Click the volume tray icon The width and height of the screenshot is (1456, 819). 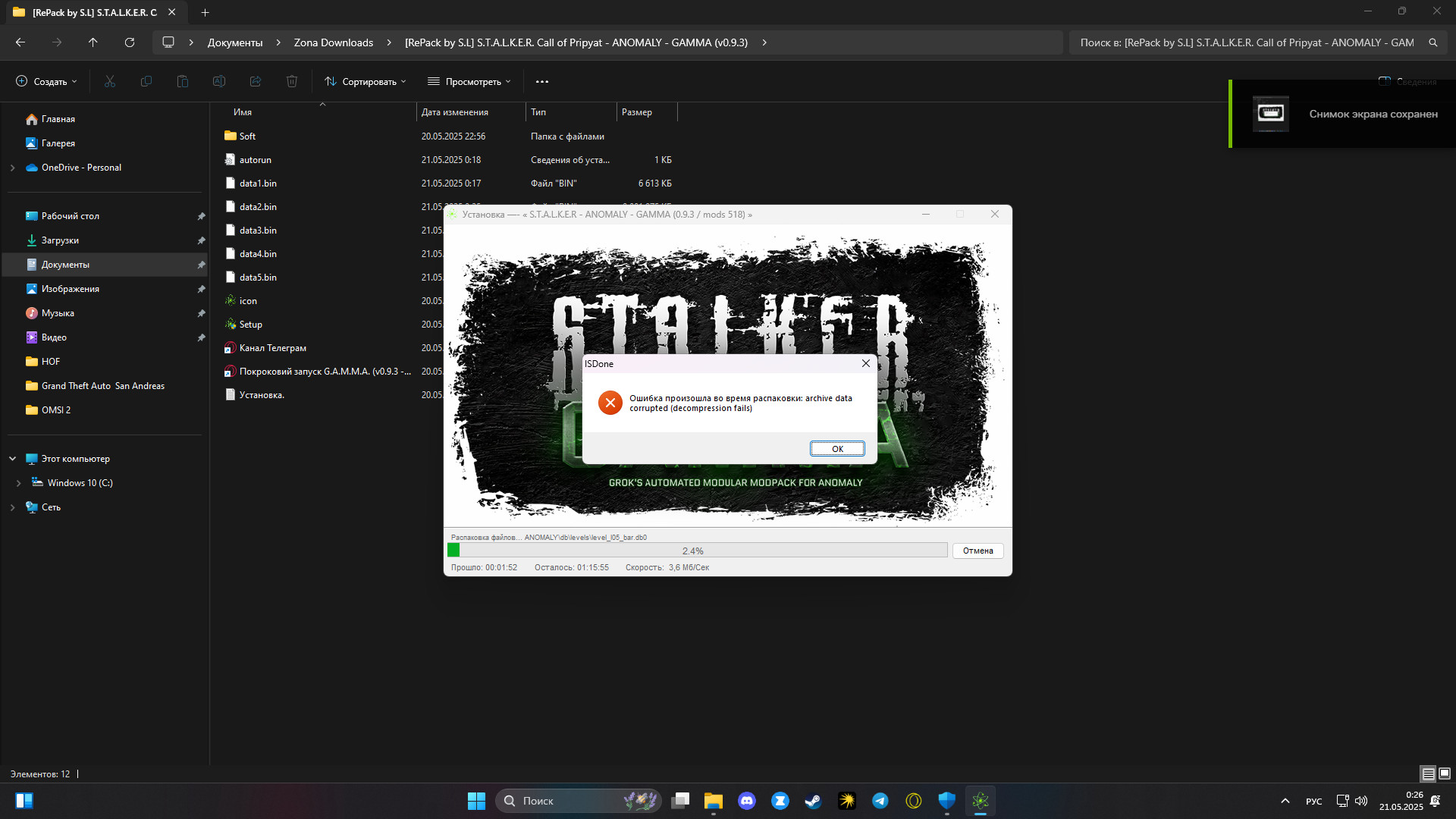tap(1361, 801)
